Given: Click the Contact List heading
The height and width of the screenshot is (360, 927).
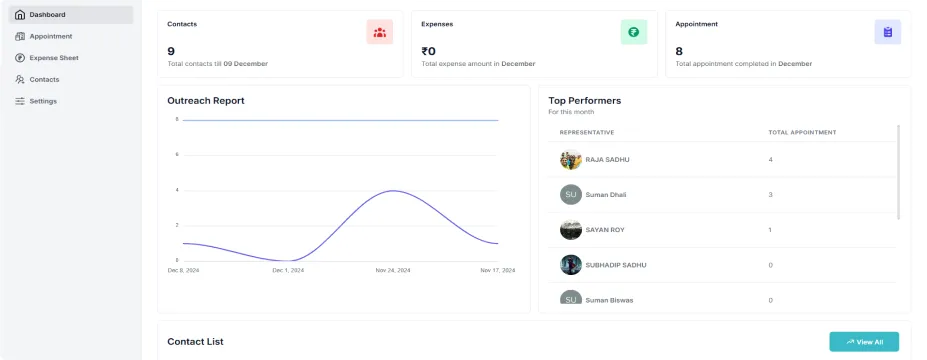Looking at the screenshot, I should tap(195, 342).
